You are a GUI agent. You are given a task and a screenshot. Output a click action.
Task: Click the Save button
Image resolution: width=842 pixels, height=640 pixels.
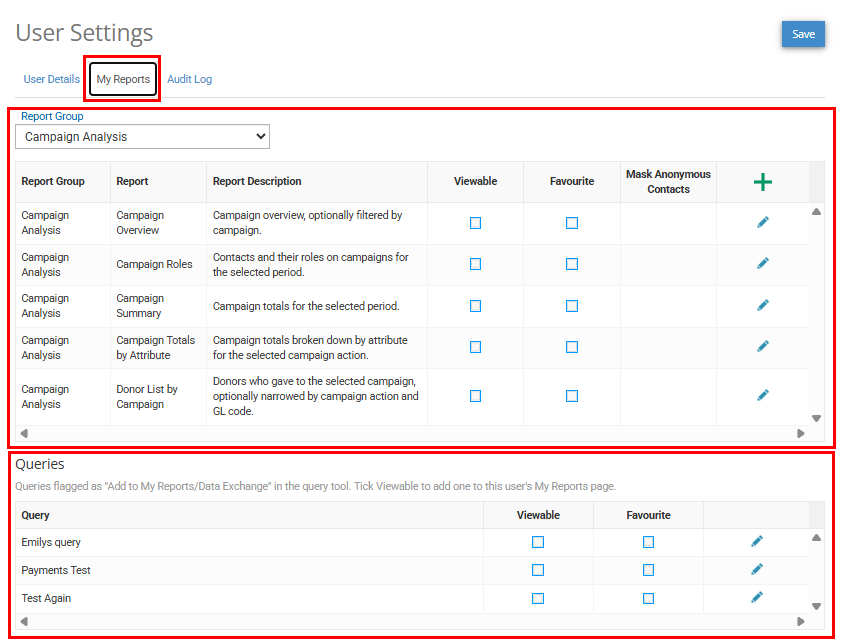[x=803, y=34]
